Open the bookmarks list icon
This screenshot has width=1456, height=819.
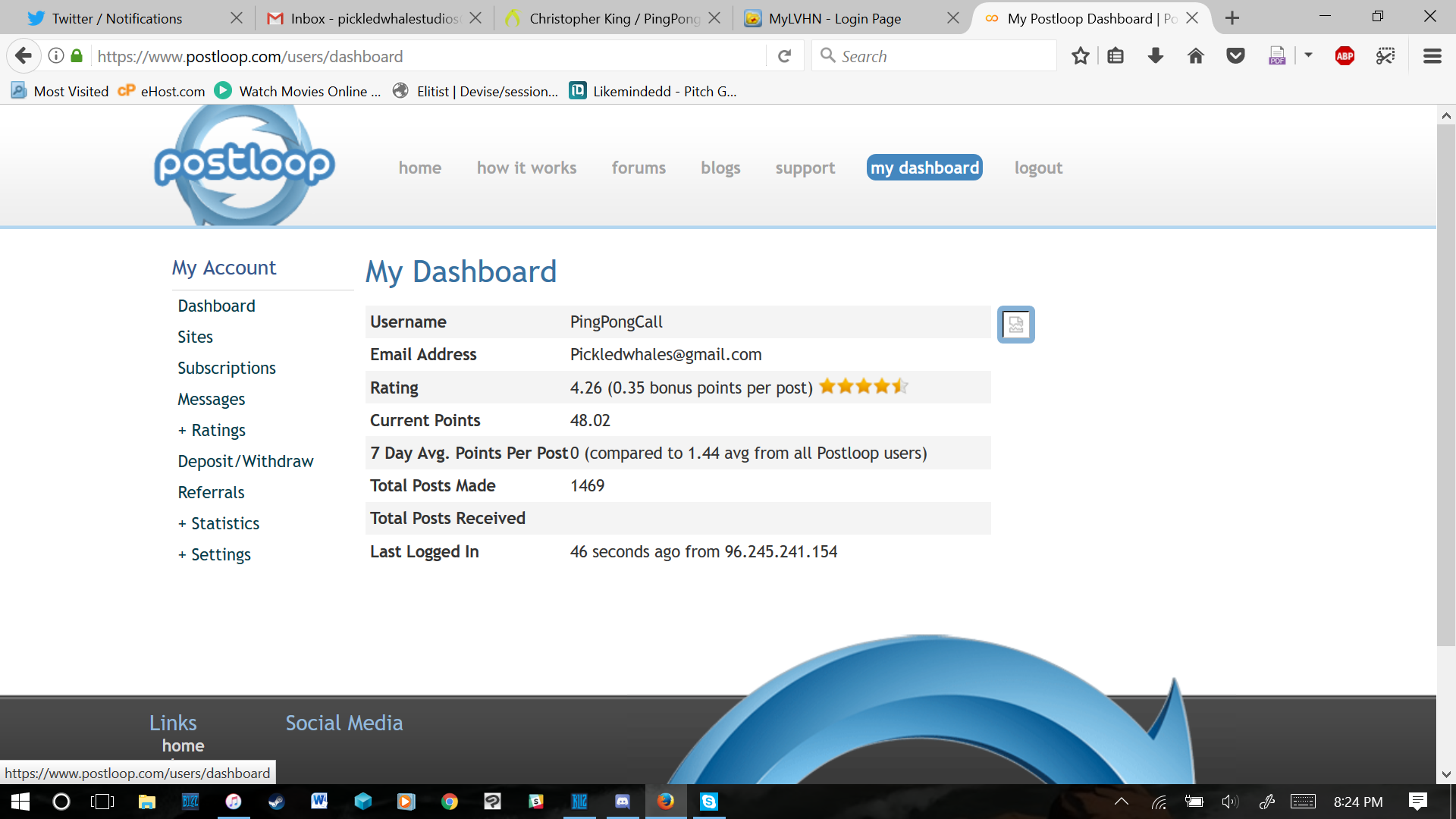[1116, 56]
